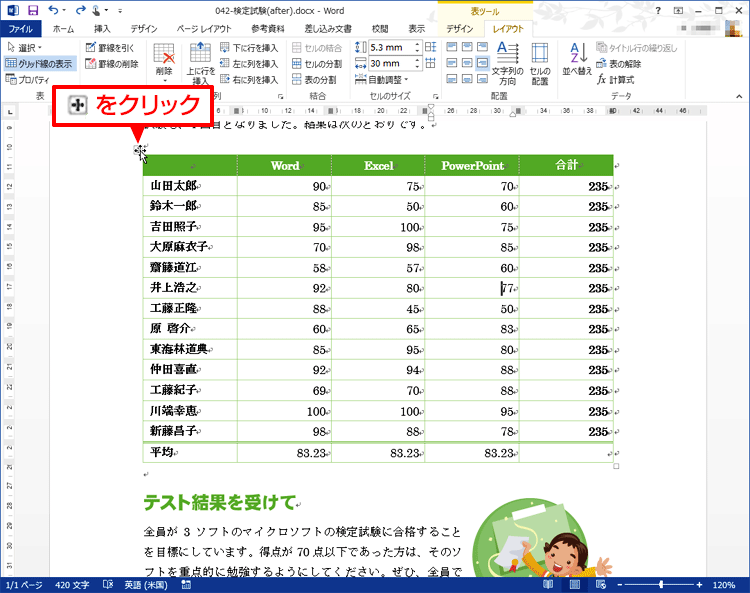Switch to the Review (校閲) tab
750x593 pixels.
(380, 29)
